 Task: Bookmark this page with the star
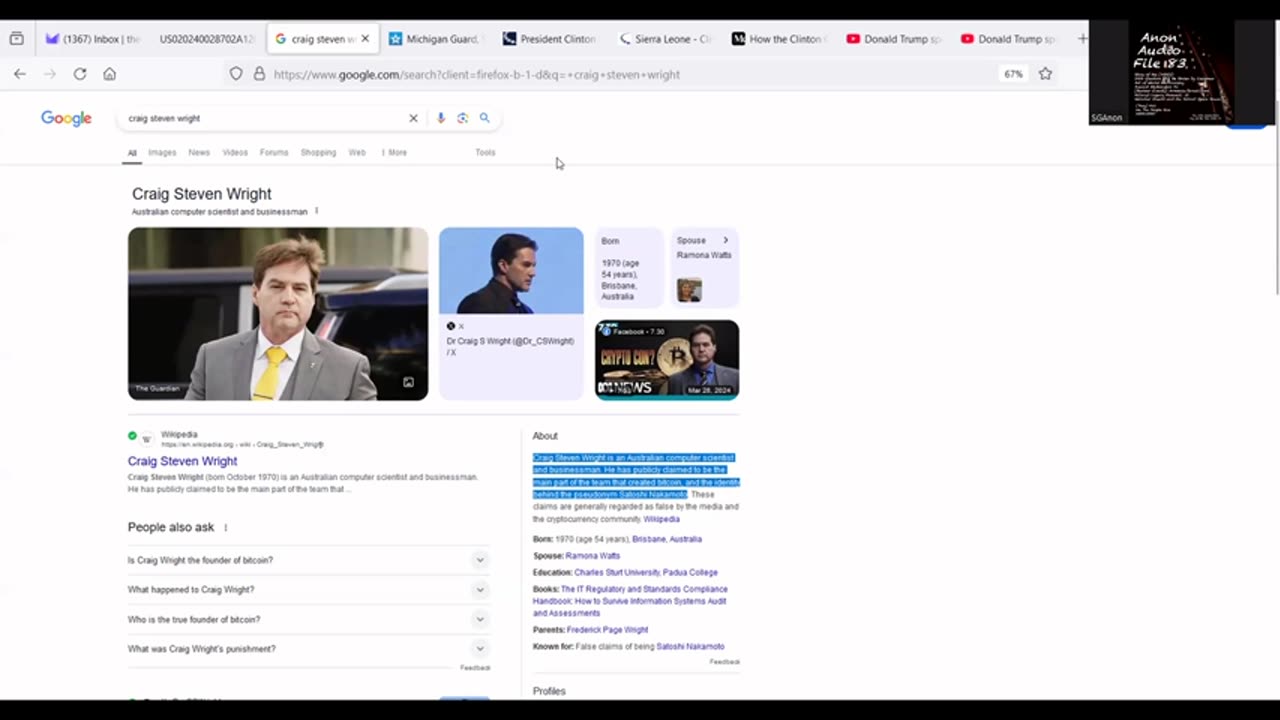(1045, 74)
